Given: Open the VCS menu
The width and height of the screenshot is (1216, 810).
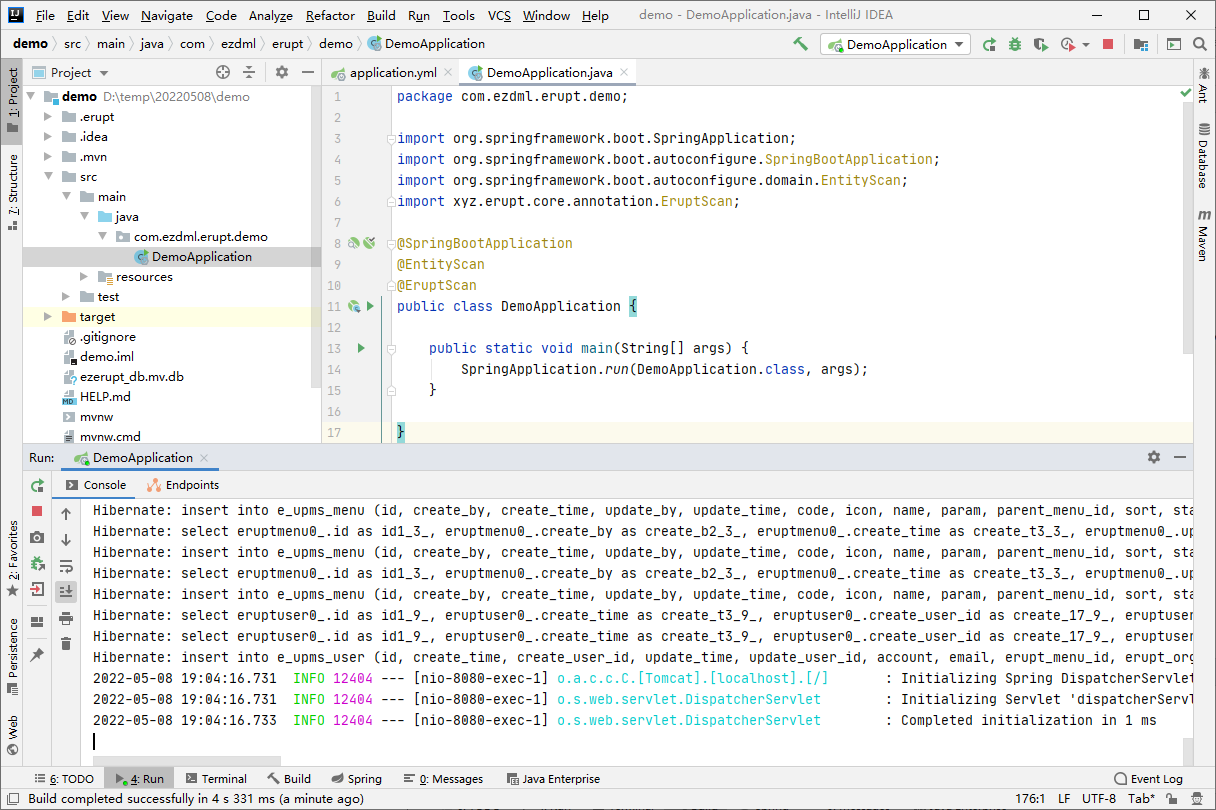Looking at the screenshot, I should click(499, 15).
